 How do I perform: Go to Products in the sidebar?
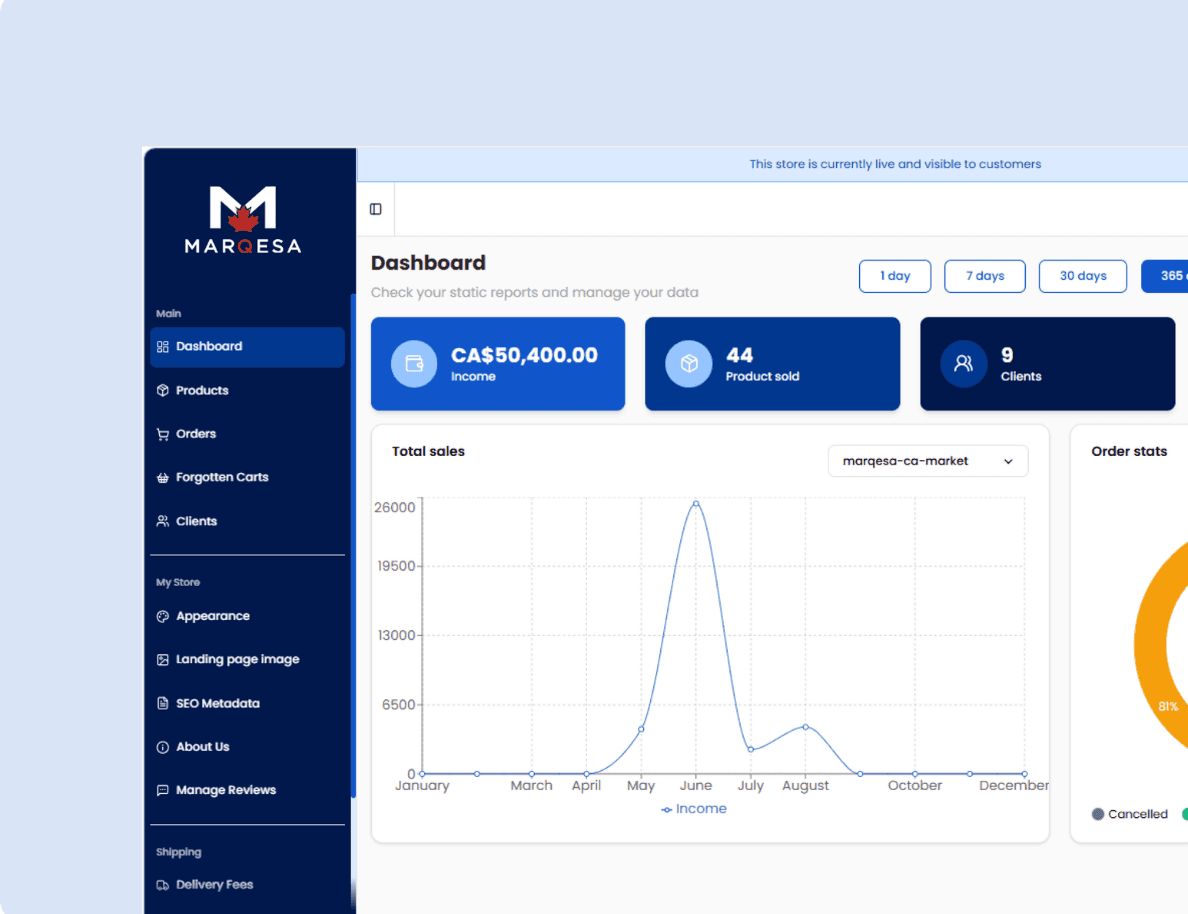(247, 390)
